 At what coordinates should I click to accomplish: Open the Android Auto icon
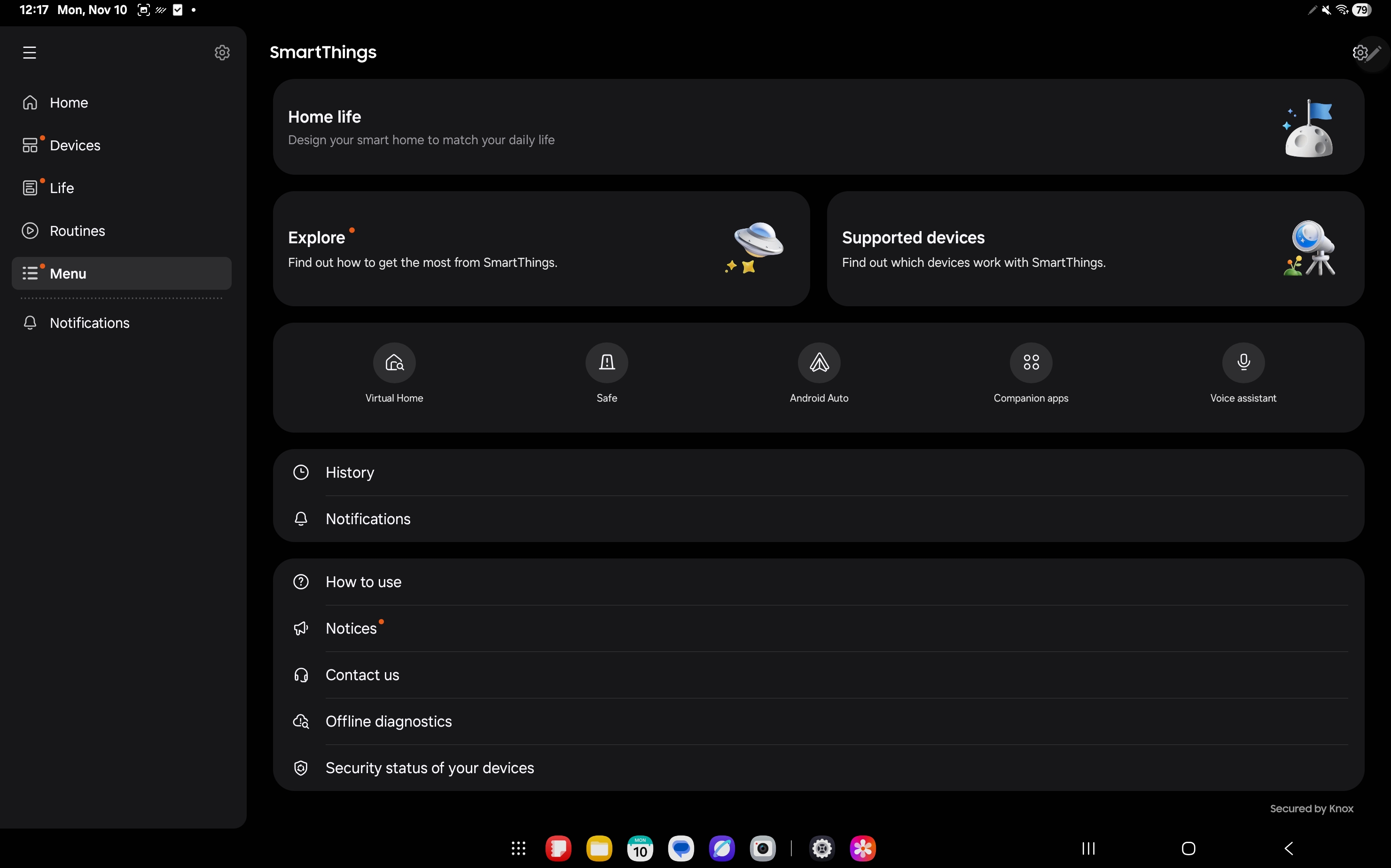tap(819, 362)
